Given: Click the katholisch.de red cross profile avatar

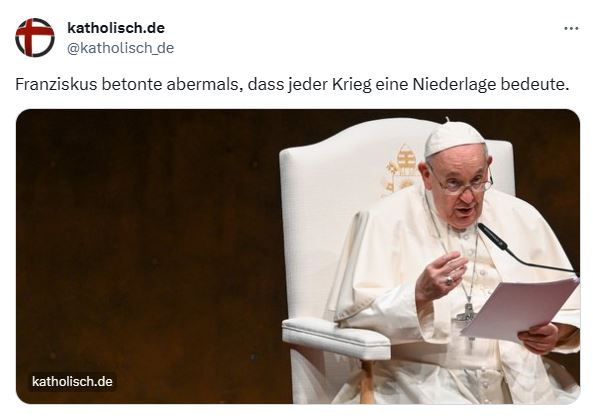Looking at the screenshot, I should tap(35, 37).
